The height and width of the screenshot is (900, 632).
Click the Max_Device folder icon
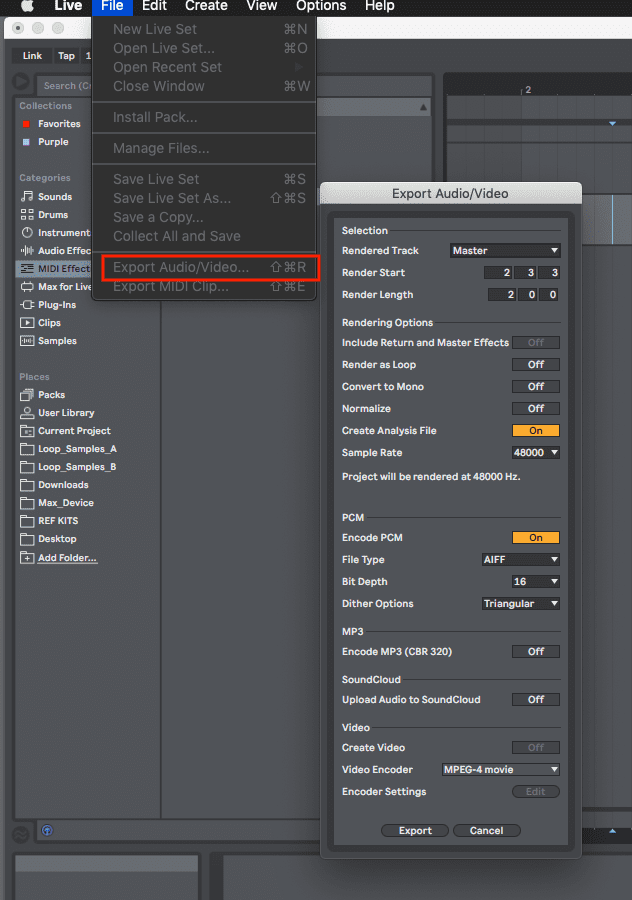pyautogui.click(x=27, y=503)
